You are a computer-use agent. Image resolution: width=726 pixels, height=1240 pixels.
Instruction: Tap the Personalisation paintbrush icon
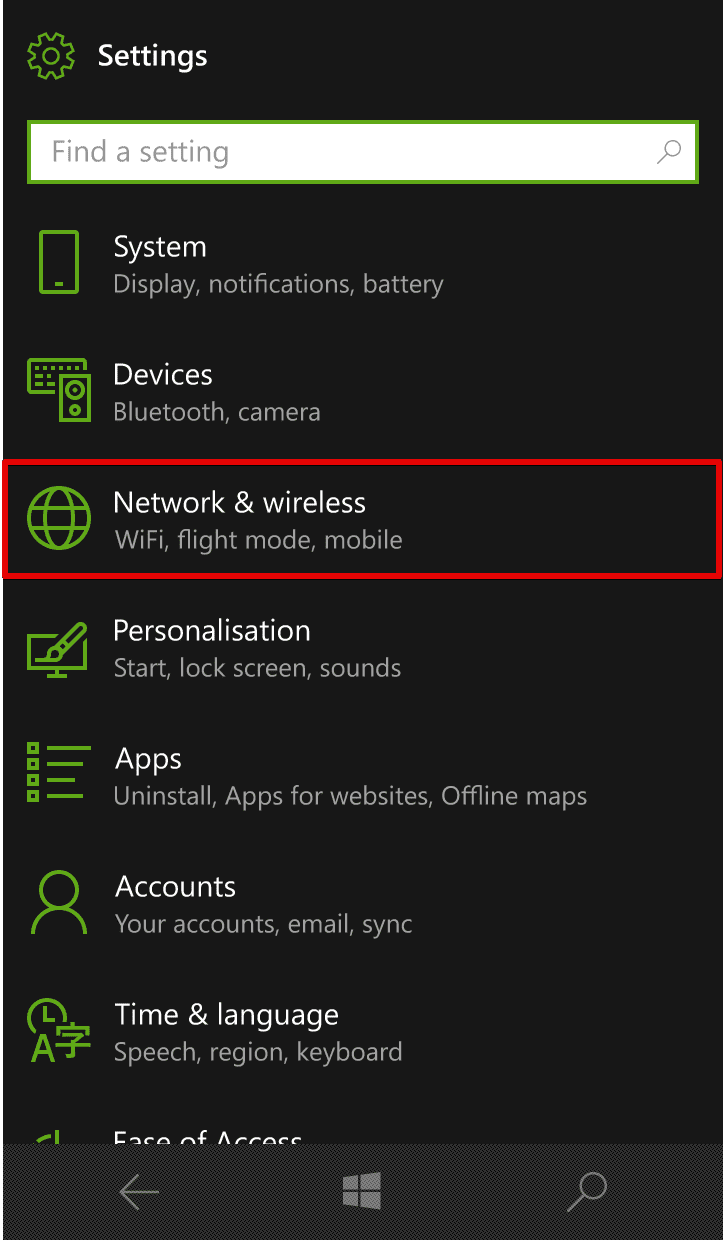59,646
